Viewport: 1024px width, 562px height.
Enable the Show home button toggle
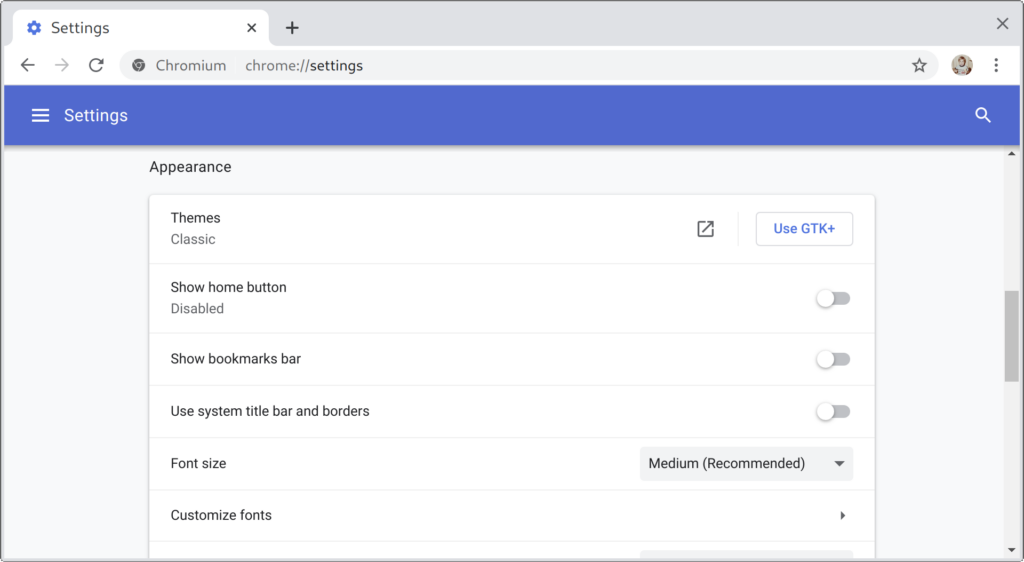pyautogui.click(x=833, y=298)
